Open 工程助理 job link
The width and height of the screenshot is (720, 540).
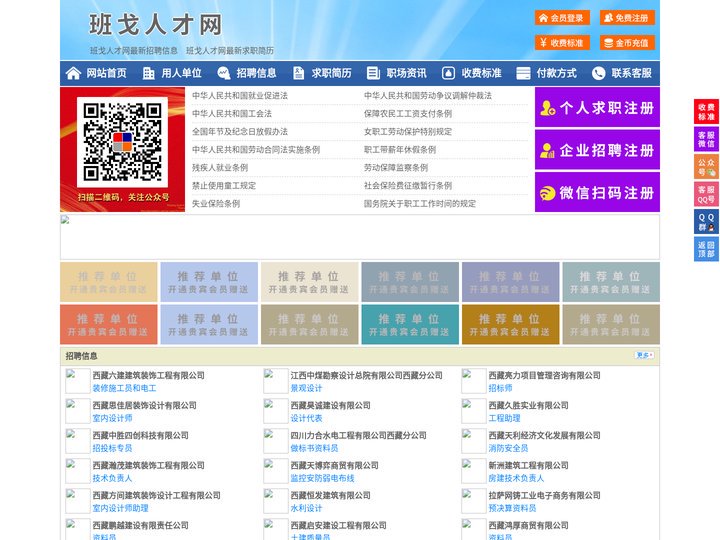click(x=504, y=418)
